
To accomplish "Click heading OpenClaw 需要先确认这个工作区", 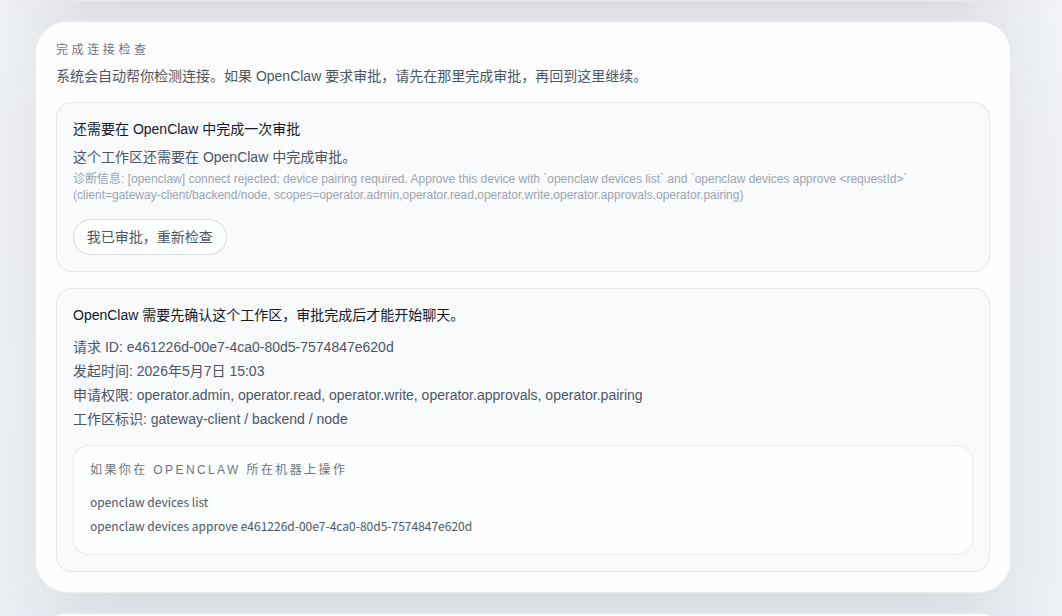I will click(269, 316).
